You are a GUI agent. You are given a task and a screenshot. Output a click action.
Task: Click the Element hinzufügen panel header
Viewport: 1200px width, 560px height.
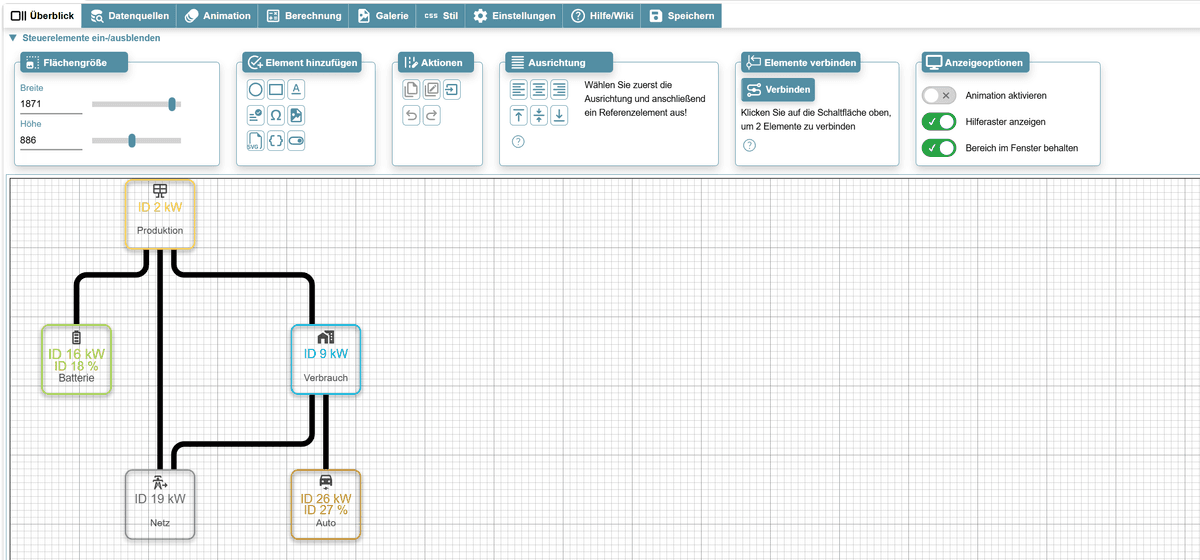(302, 63)
